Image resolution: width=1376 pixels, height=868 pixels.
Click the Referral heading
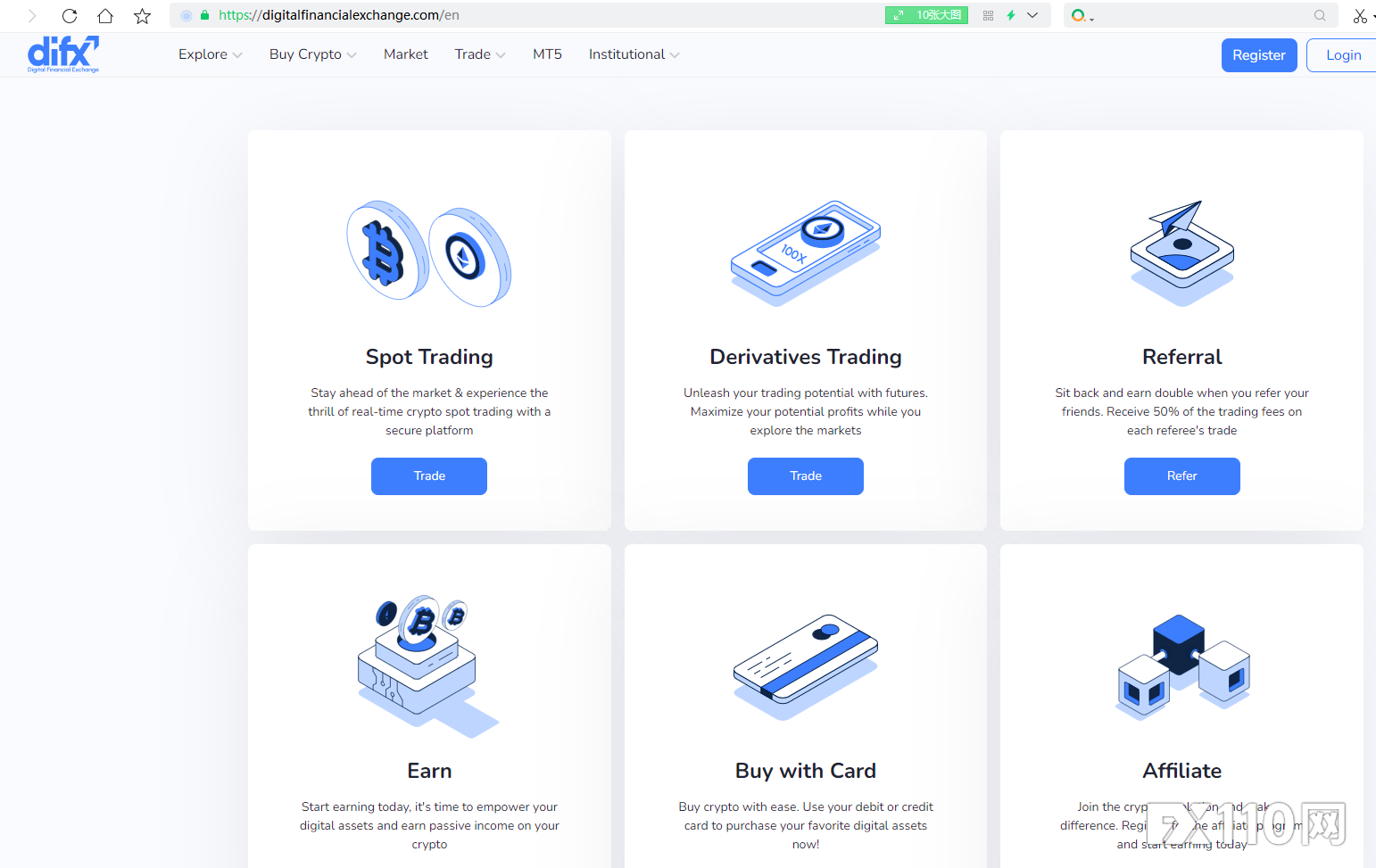(1182, 357)
